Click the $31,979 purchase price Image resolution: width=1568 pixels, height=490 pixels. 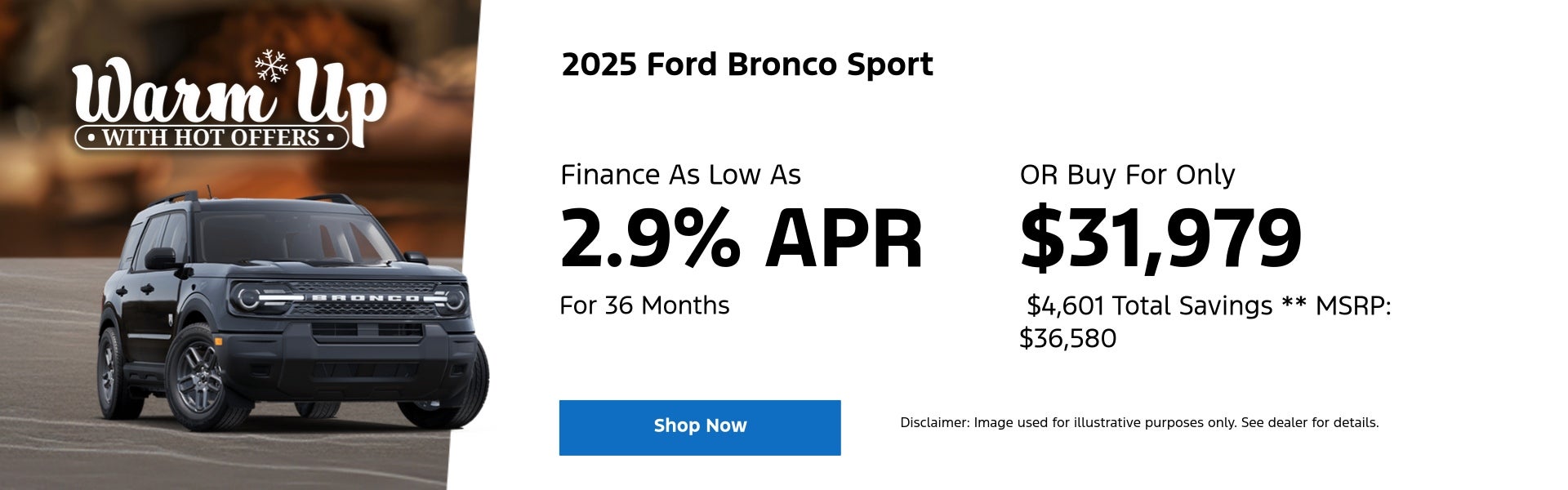(1160, 238)
